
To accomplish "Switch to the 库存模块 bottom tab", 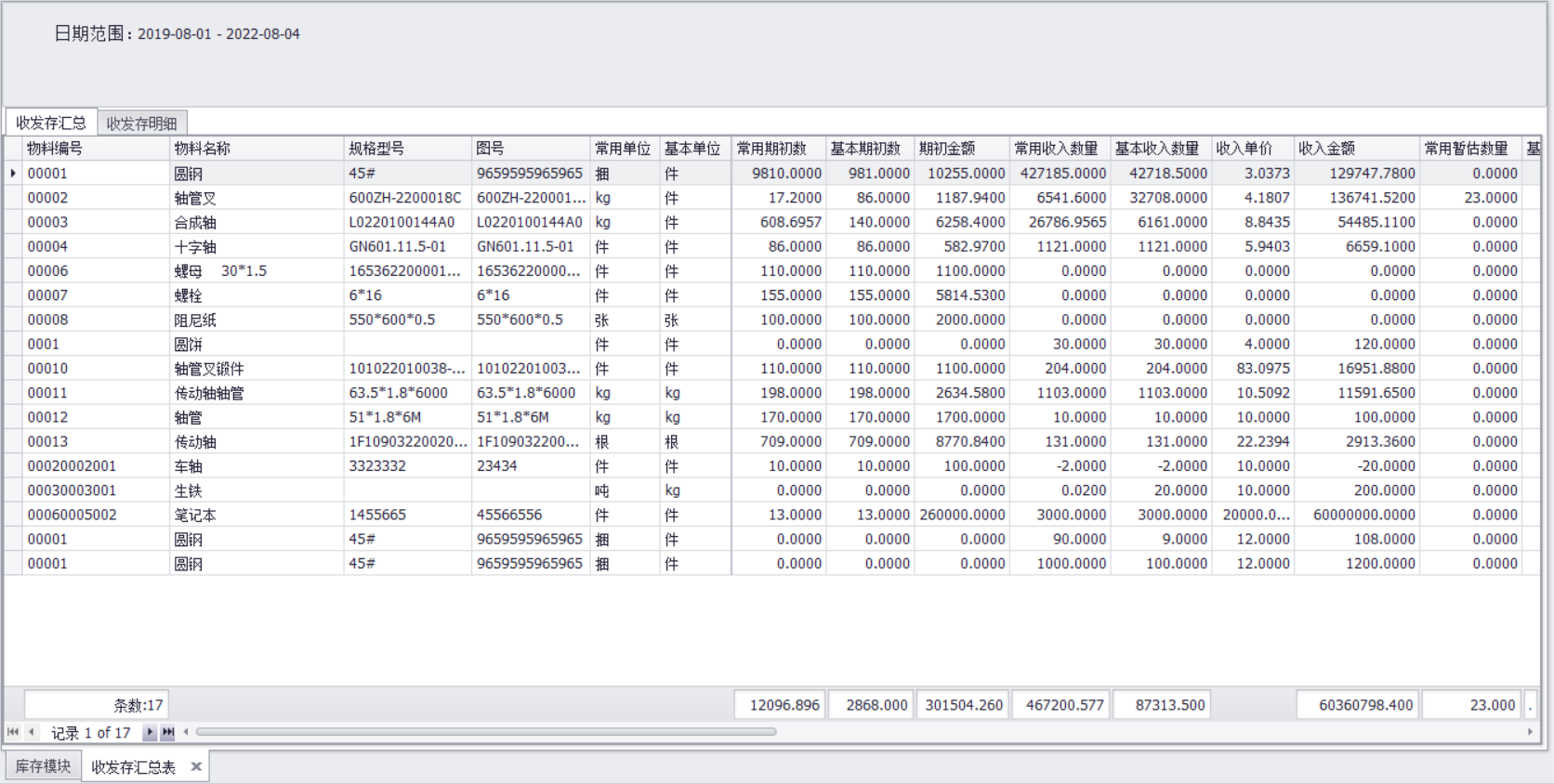I will point(43,766).
